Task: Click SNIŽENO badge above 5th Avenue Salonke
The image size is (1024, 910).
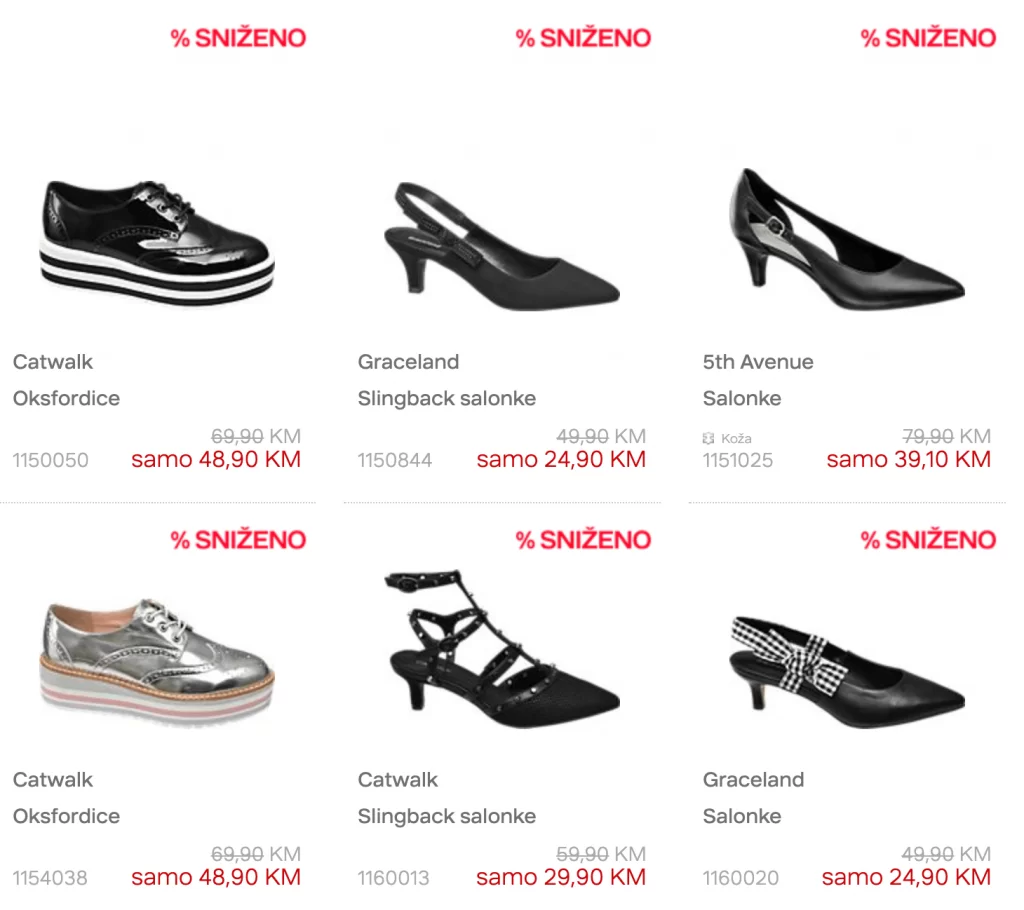Action: [928, 38]
